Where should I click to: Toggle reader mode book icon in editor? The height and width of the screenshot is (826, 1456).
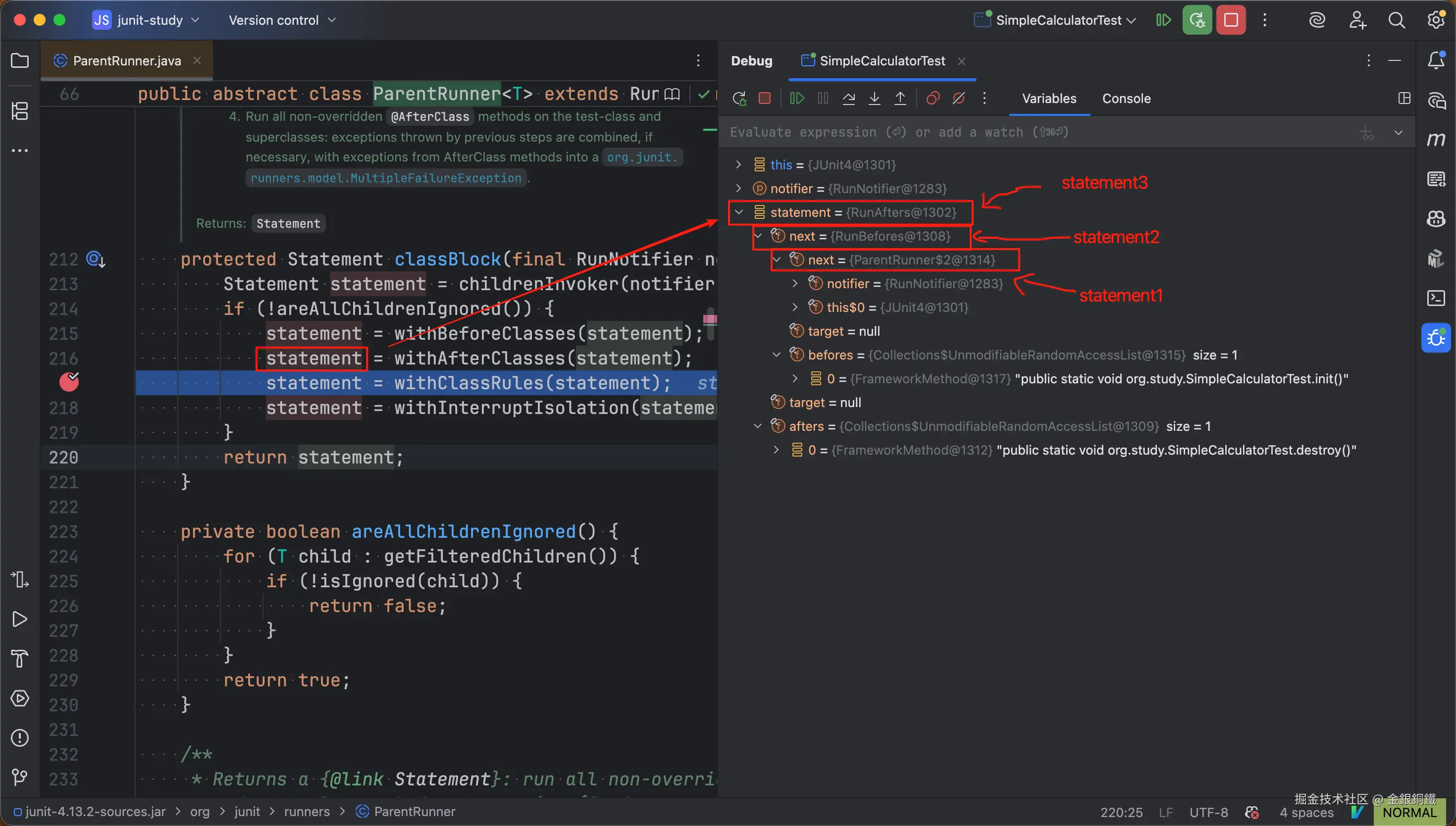[x=672, y=94]
